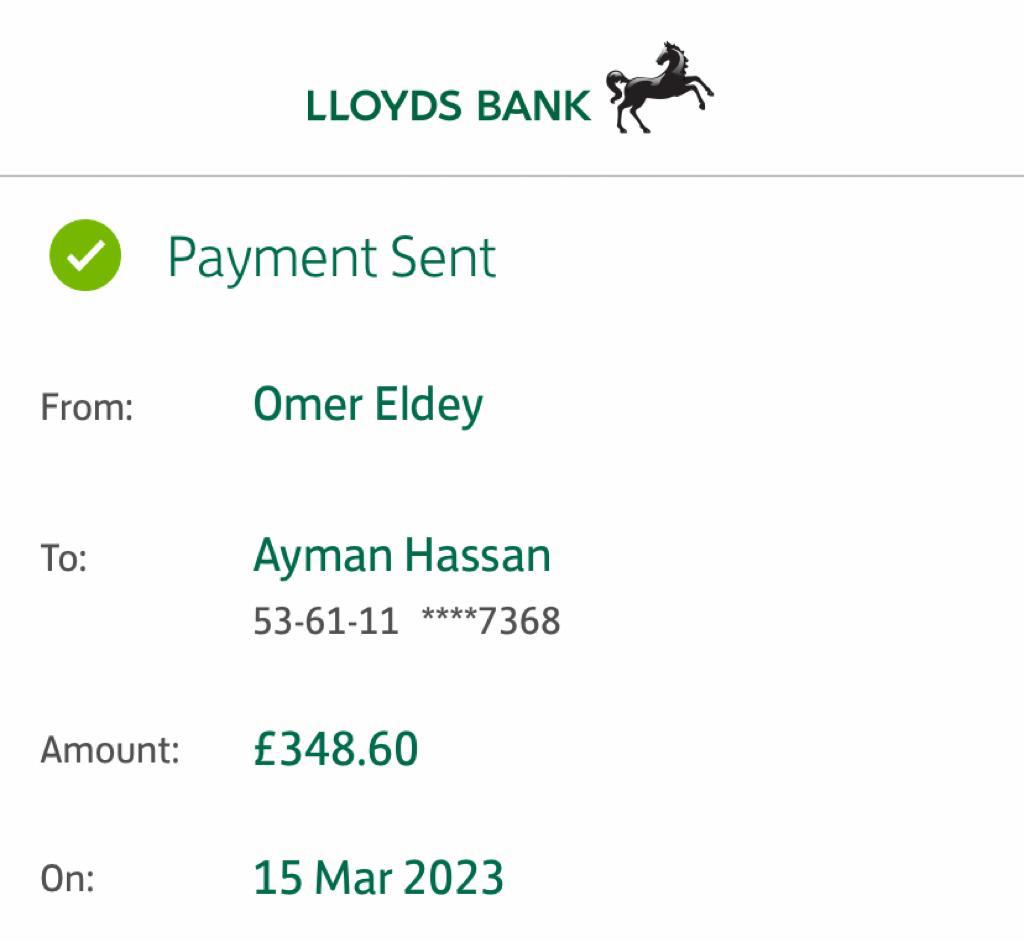Click the Amount: label

pos(109,750)
